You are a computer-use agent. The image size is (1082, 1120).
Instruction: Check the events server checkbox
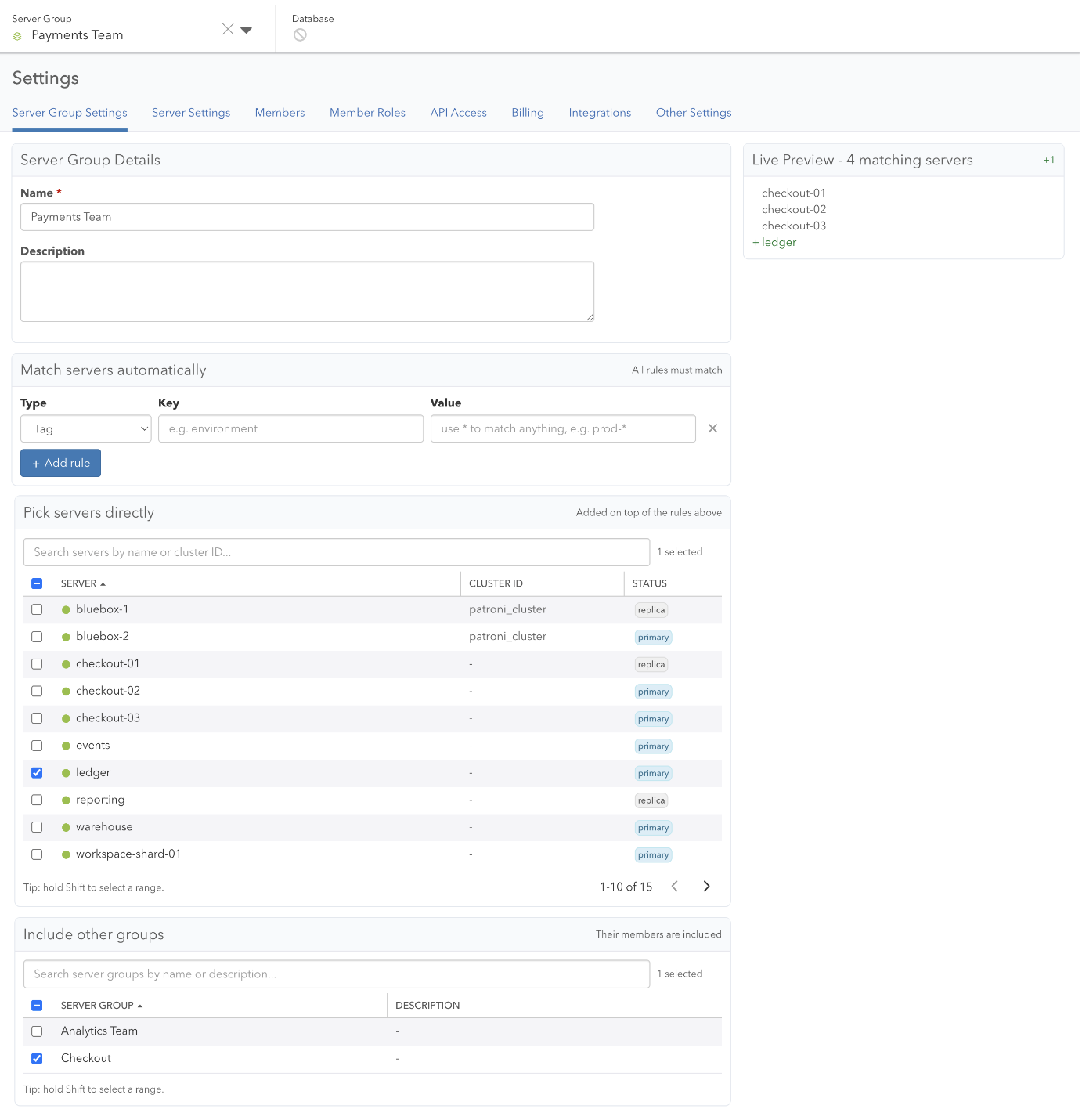37,746
